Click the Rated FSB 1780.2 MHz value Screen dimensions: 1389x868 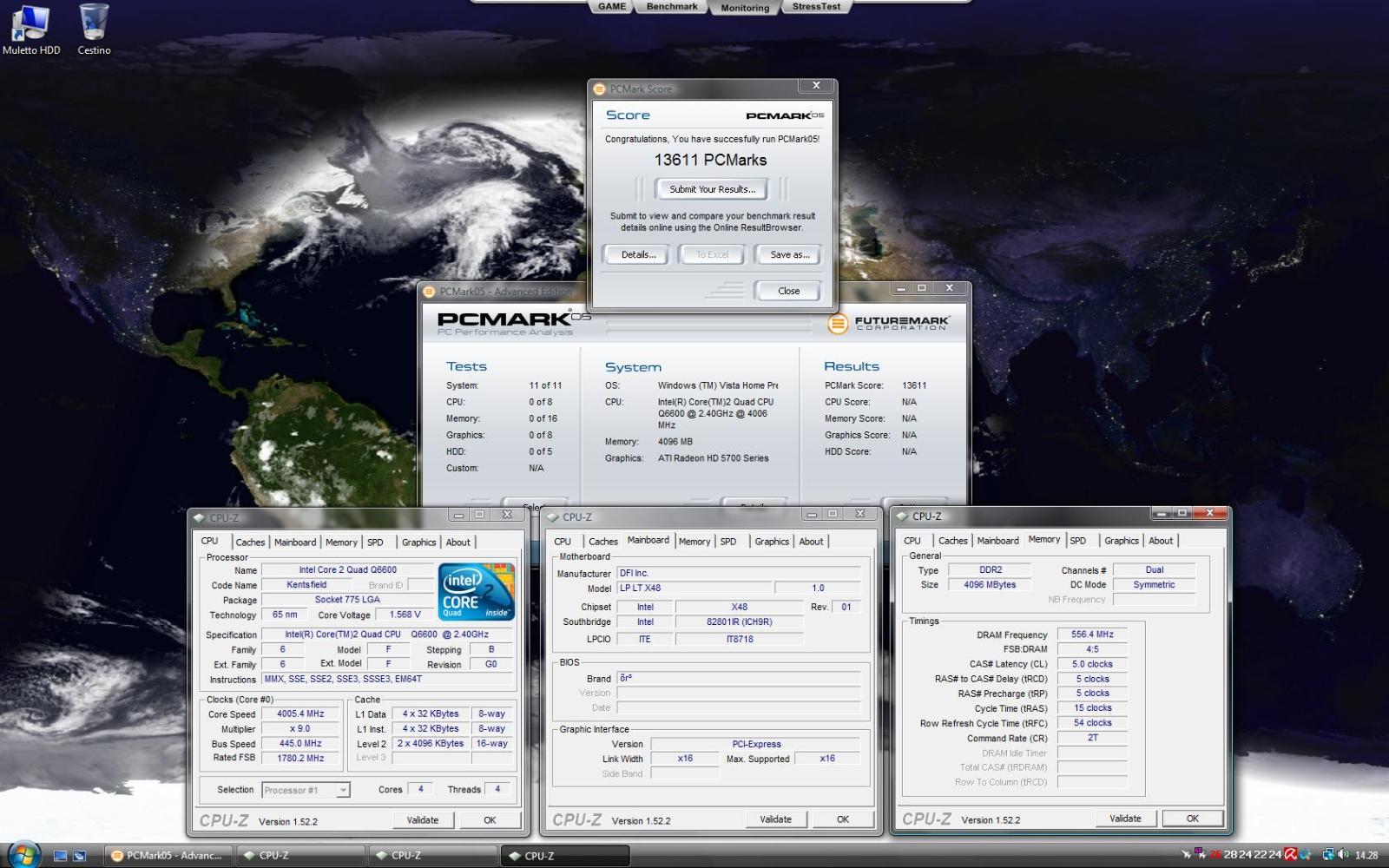click(300, 758)
